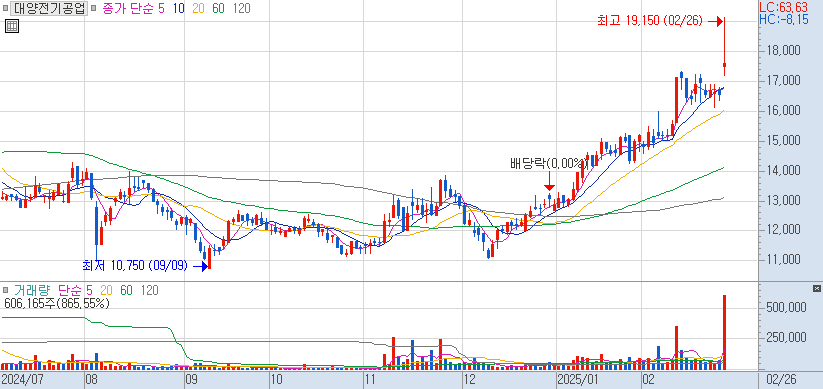This screenshot has height=389, width=823.
Task: Click the 09 month date label
Action: (x=193, y=379)
